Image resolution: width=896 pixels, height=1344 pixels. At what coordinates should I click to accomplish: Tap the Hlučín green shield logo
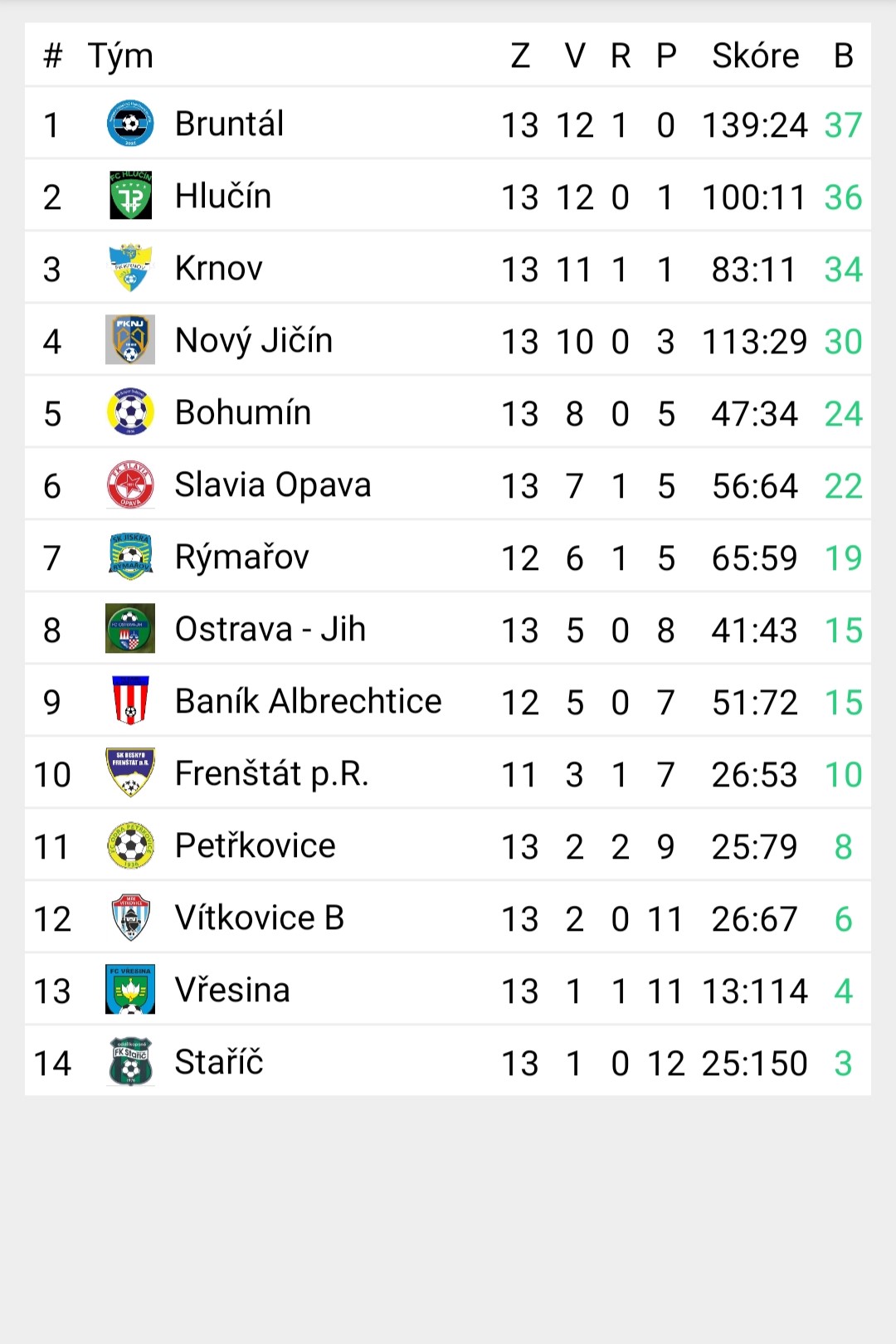pos(130,196)
